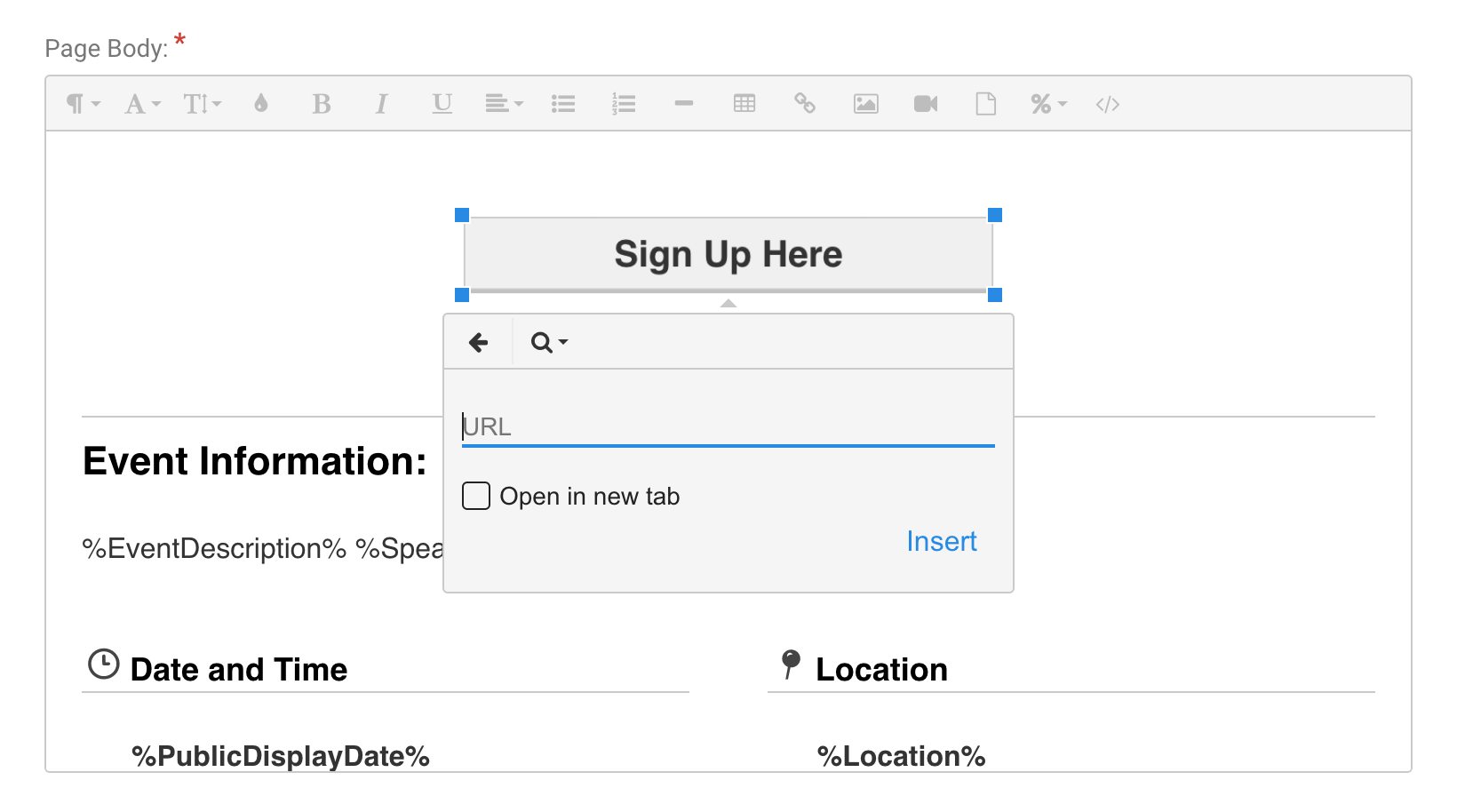
Task: Open the link search dropdown
Action: point(549,342)
